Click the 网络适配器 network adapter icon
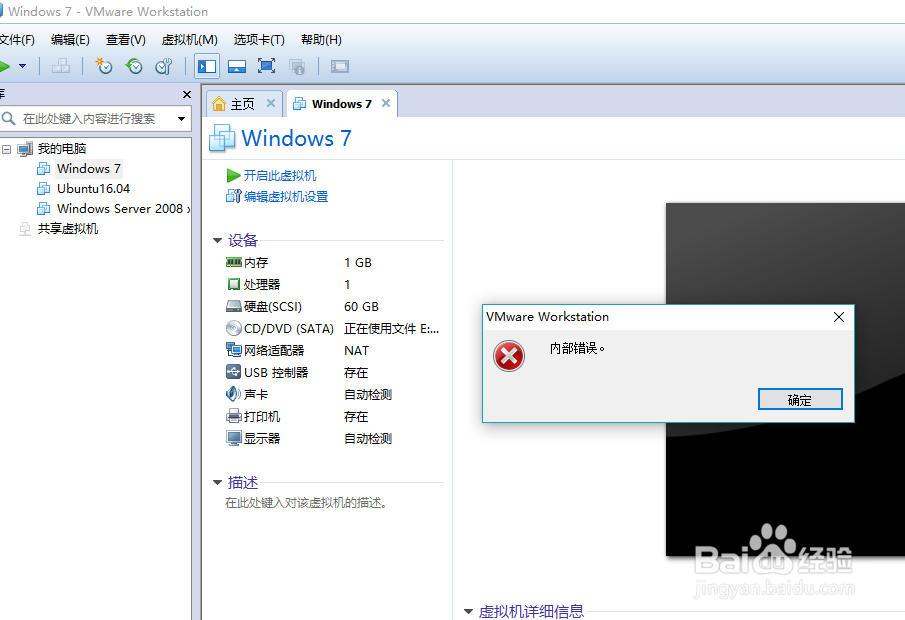The width and height of the screenshot is (905, 620). 233,350
